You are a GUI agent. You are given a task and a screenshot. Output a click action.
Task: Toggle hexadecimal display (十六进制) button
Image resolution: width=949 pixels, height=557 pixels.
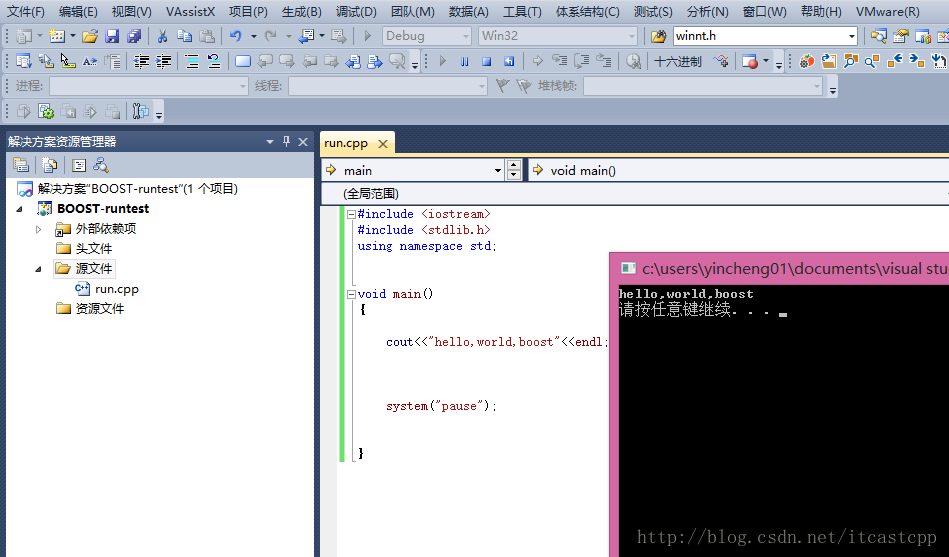click(678, 61)
